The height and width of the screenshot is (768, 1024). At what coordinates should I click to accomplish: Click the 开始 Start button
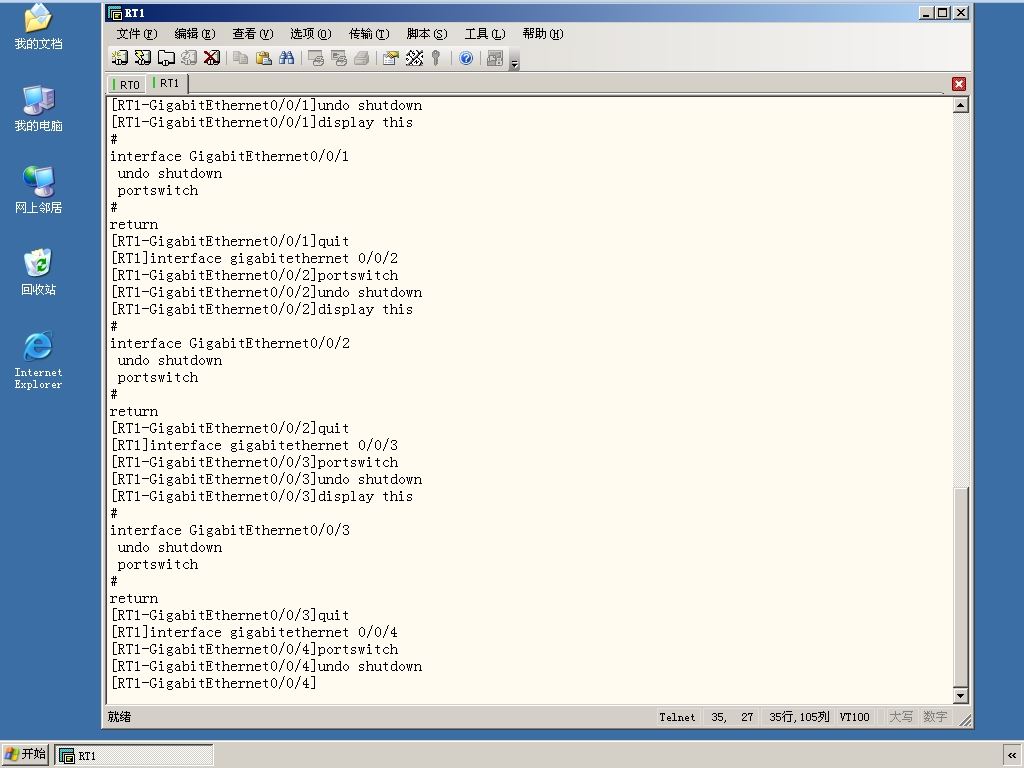point(25,755)
